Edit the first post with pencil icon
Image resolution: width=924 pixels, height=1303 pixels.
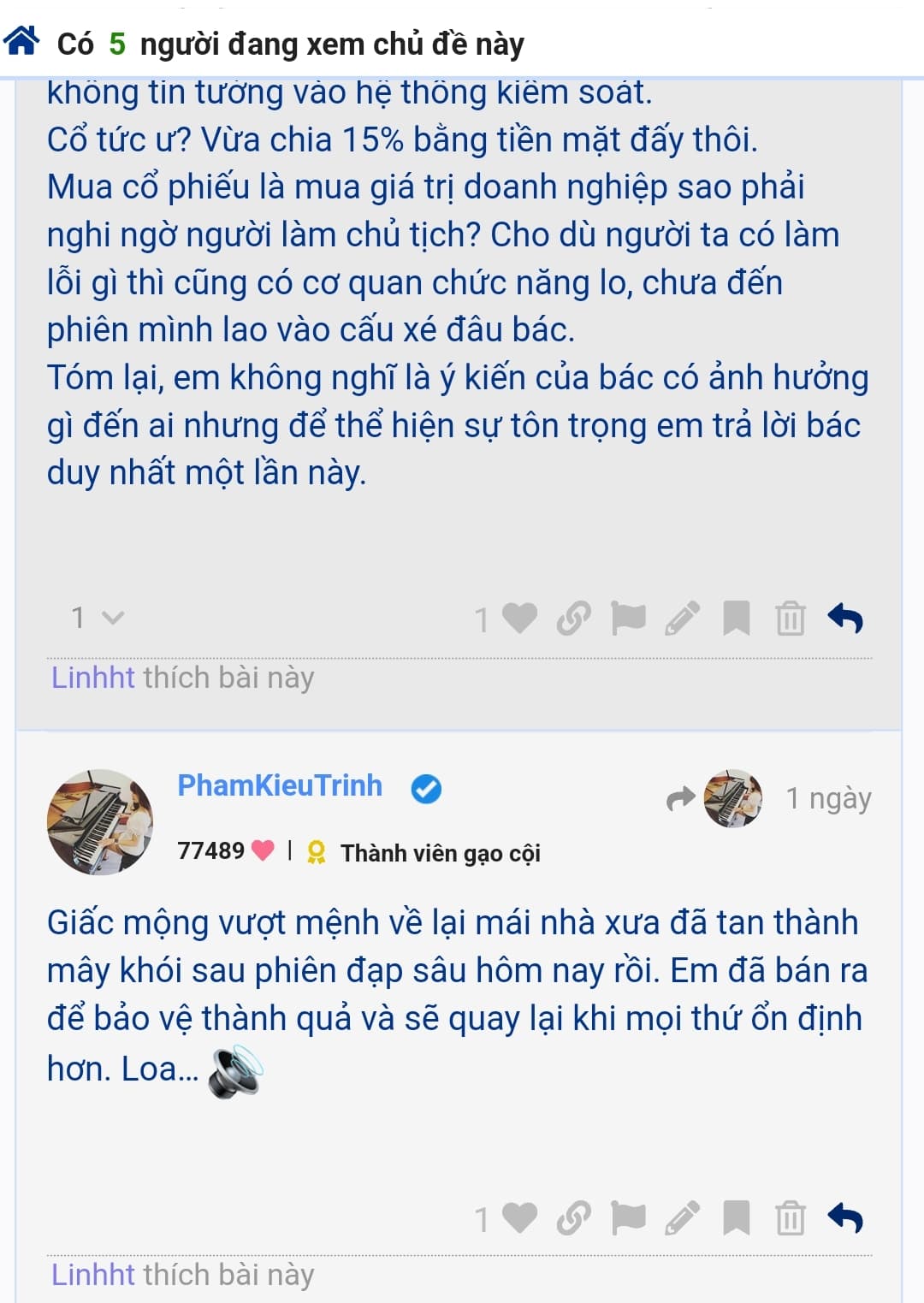click(682, 618)
